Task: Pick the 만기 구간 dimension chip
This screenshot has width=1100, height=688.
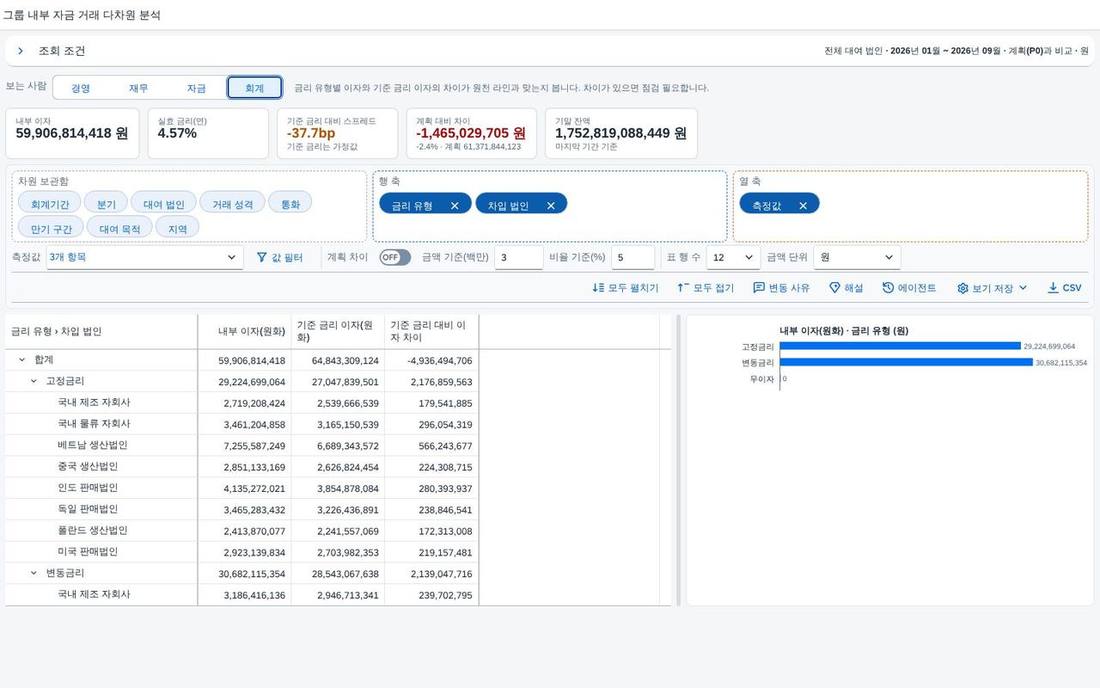Action: [51, 229]
